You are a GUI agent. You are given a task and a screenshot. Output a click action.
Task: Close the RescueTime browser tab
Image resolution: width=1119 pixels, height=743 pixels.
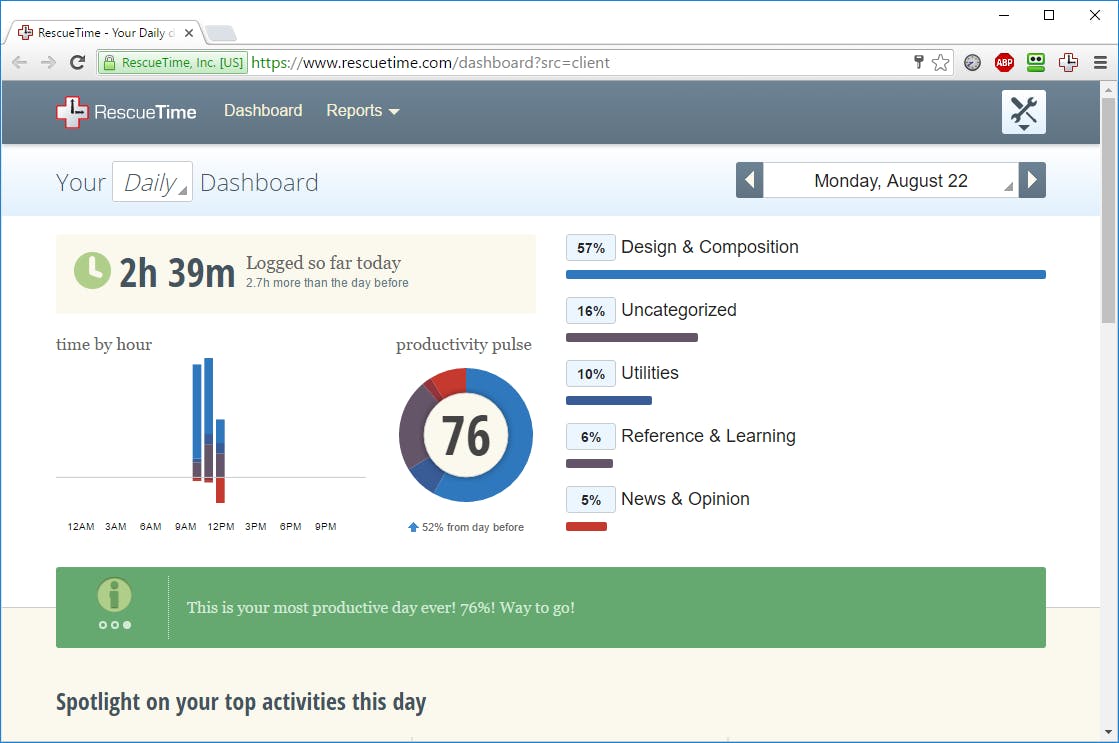pyautogui.click(x=188, y=33)
